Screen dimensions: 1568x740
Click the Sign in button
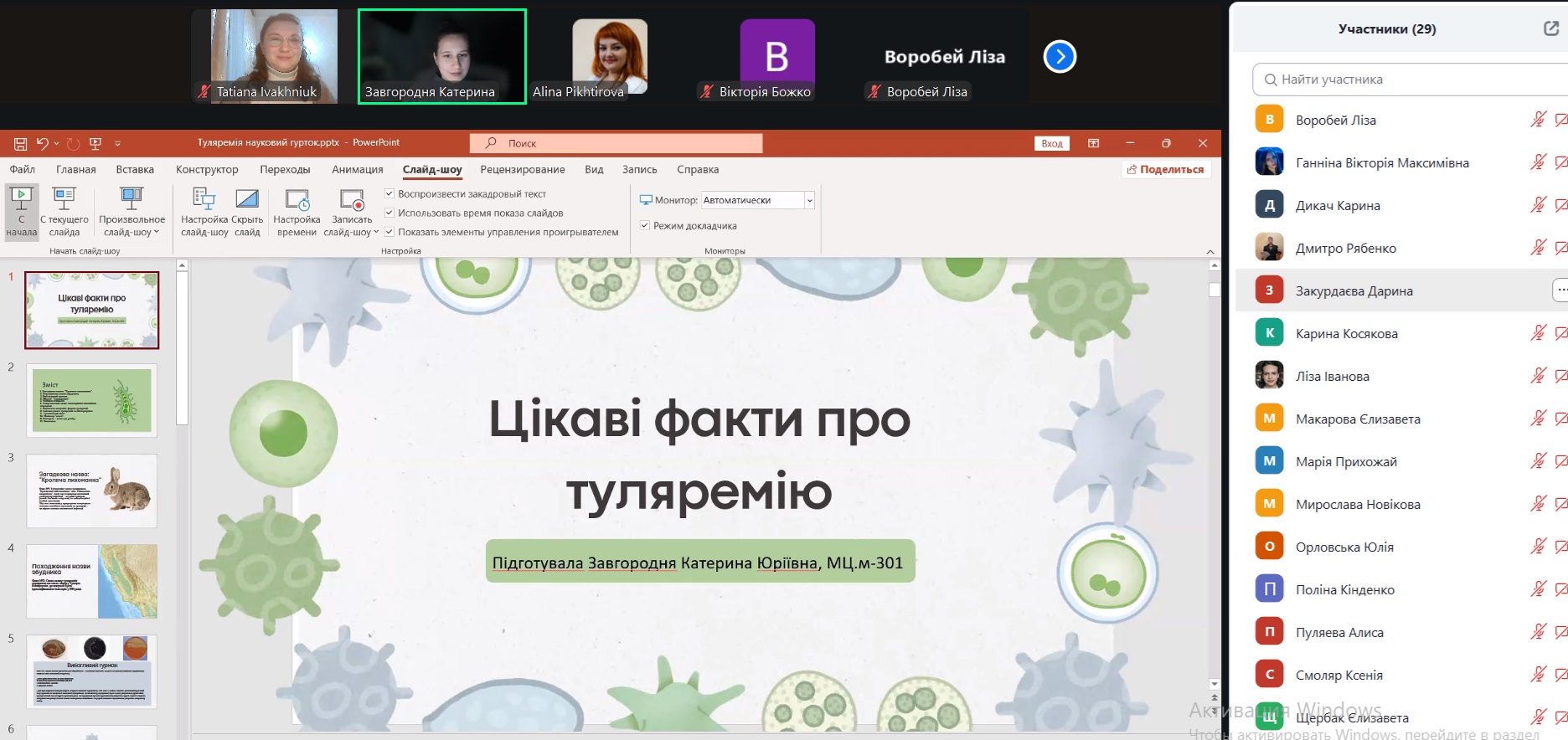1052,143
